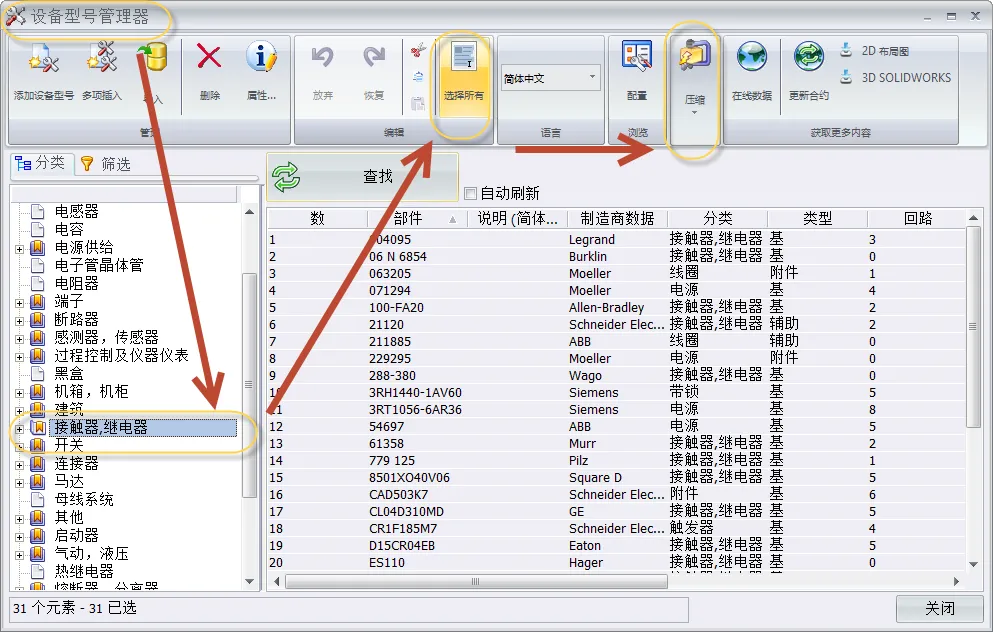Select the 热继电器 tree item
993x632 pixels.
[84, 571]
